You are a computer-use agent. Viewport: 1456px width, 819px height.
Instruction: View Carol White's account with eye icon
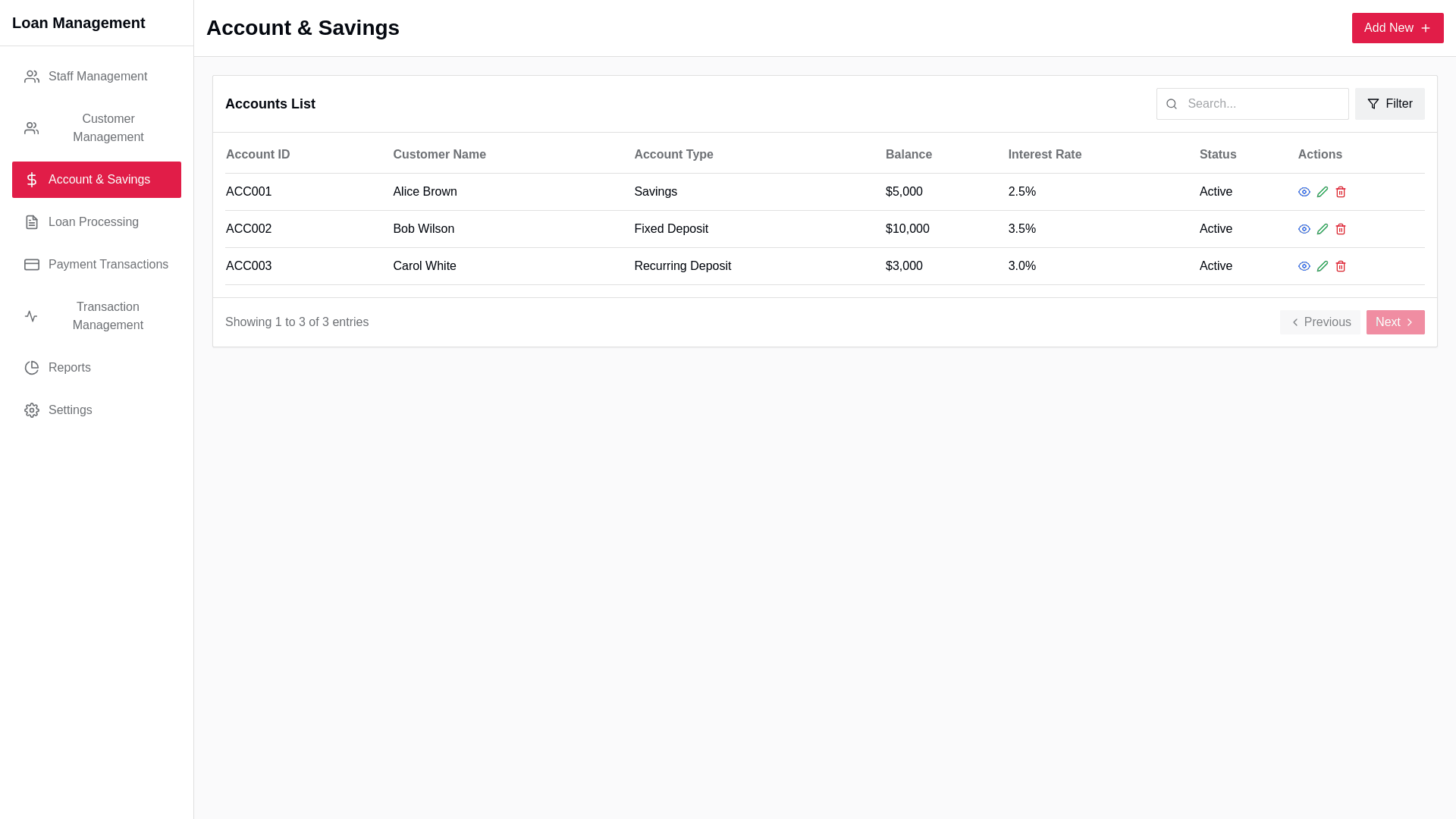pos(1304,266)
